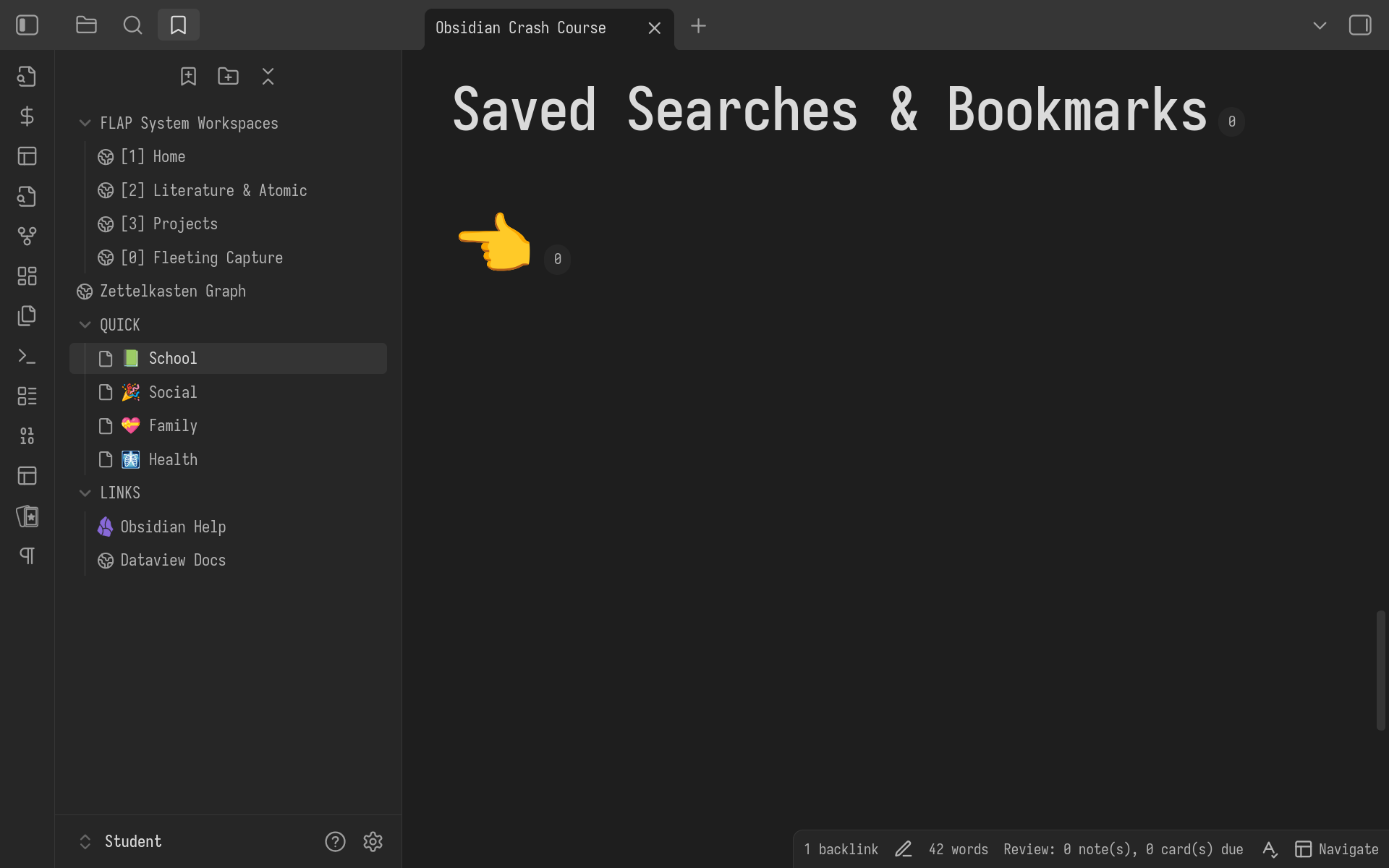Collapse the FLAP System Workspaces group
This screenshot has width=1389, height=868.
coord(85,124)
